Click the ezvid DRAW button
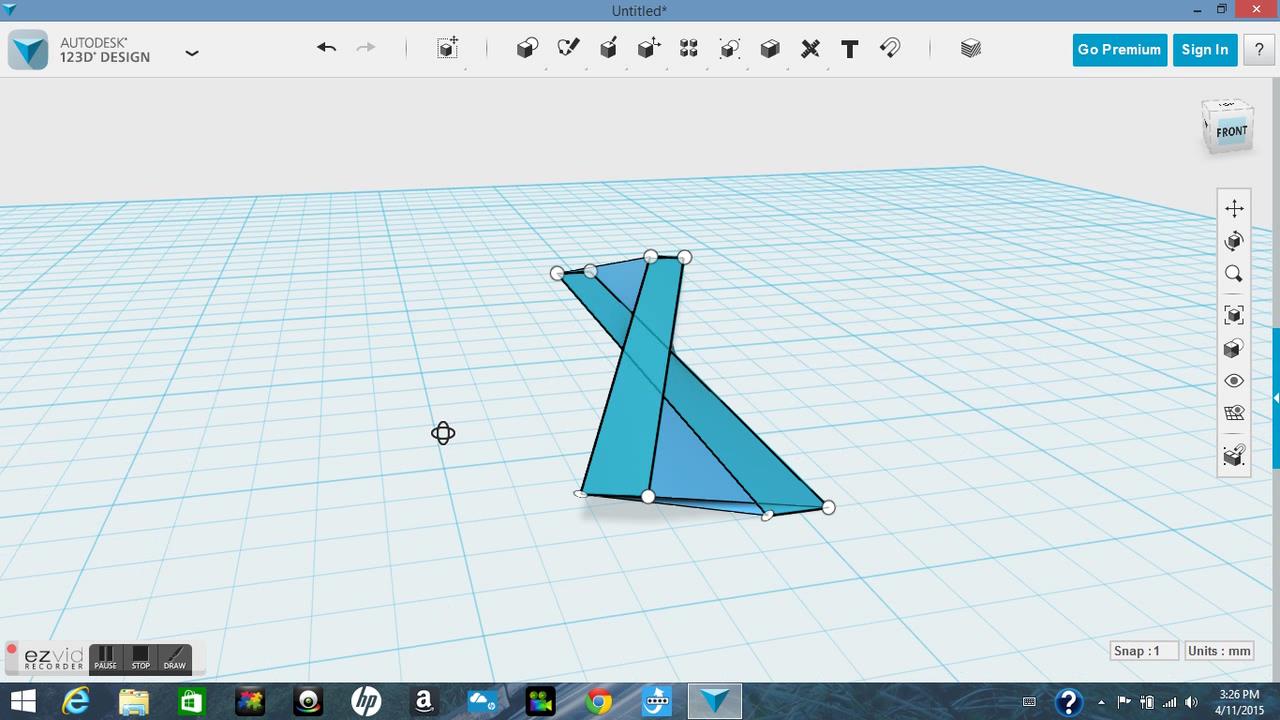 (x=175, y=658)
